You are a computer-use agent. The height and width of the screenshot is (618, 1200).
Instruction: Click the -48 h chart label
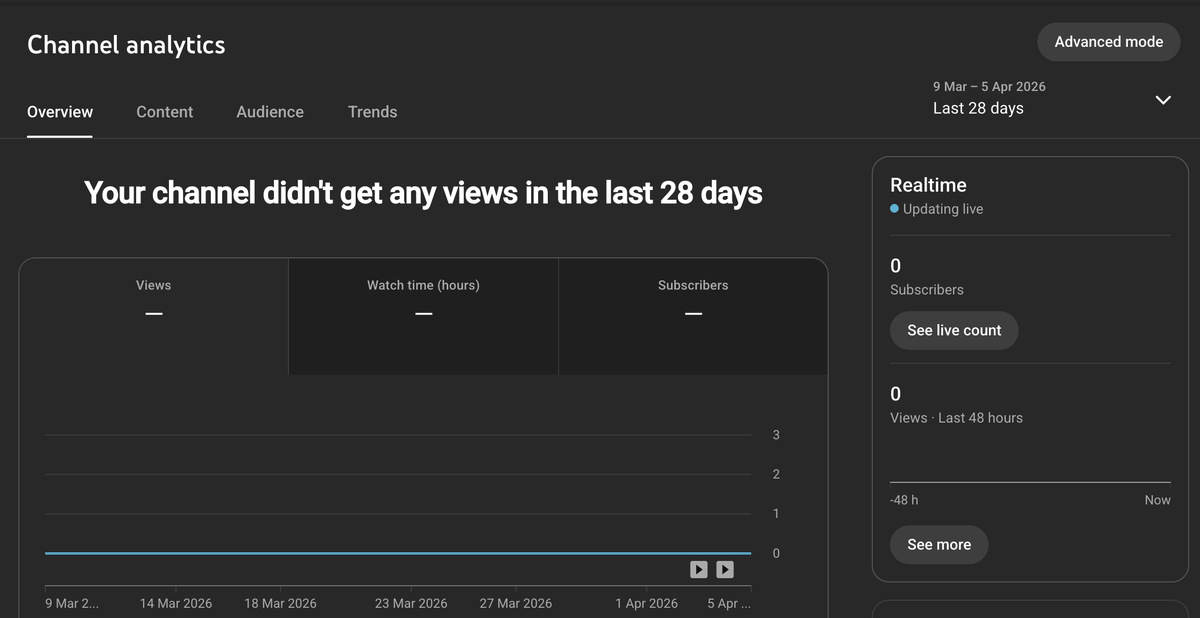[904, 500]
